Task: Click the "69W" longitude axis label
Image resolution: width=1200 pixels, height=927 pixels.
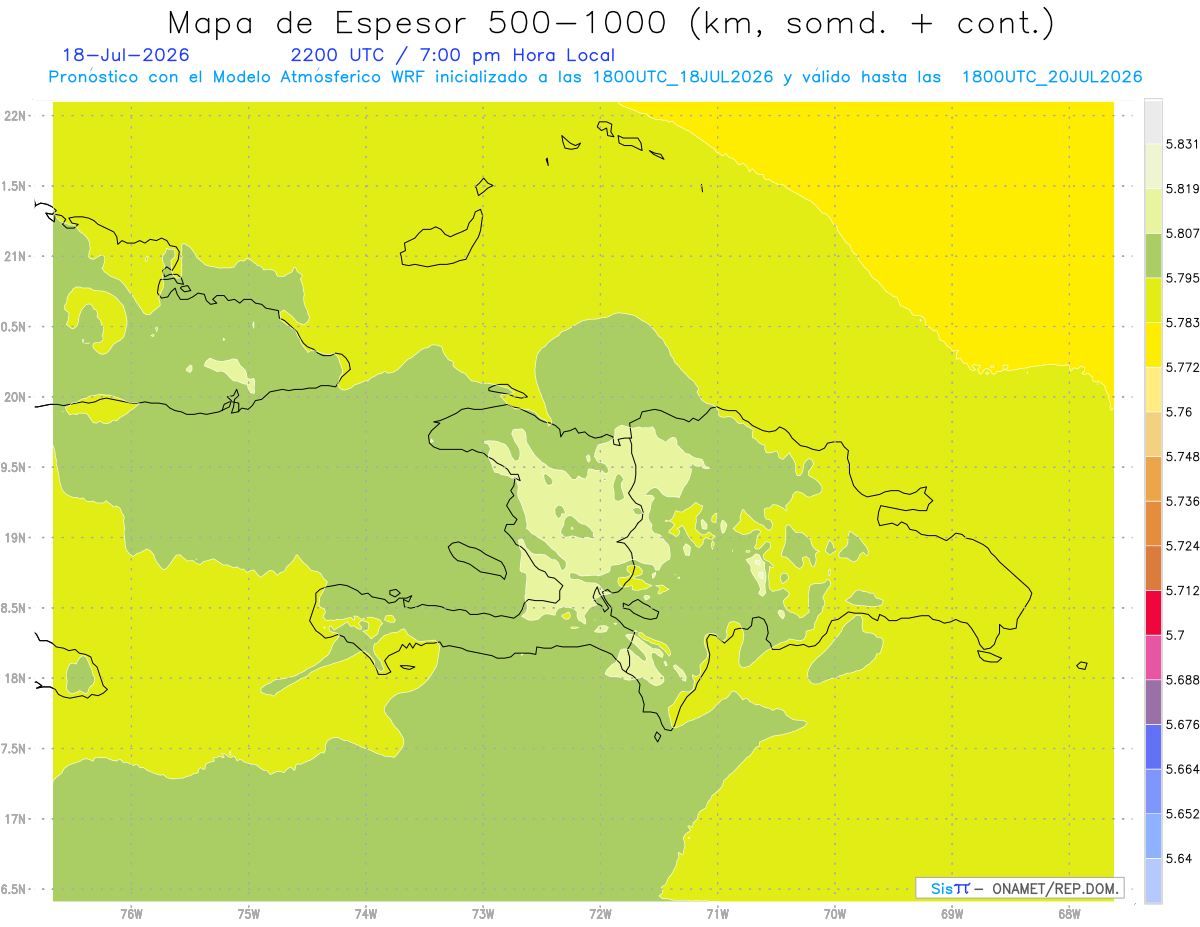Action: (x=952, y=914)
